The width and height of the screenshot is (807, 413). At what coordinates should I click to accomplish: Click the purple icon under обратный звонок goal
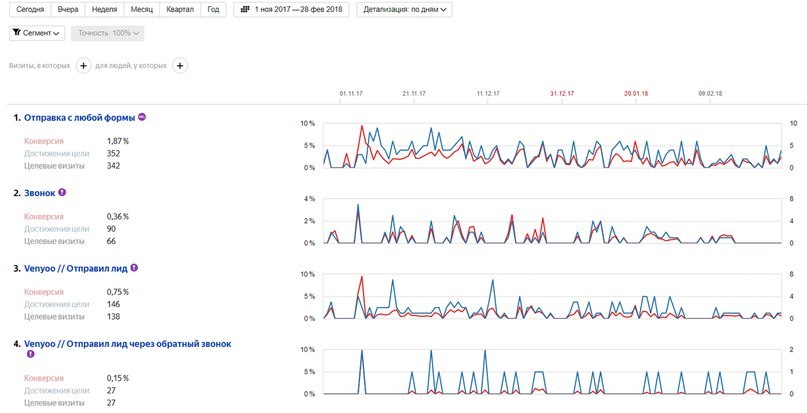pyautogui.click(x=30, y=354)
